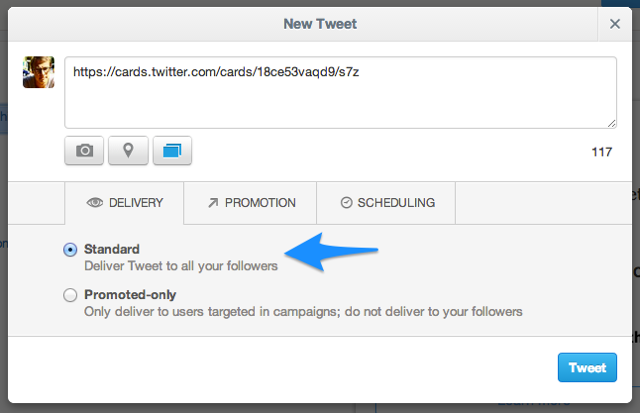The width and height of the screenshot is (640, 413).
Task: Go to the Scheduling tab
Action: tap(387, 203)
